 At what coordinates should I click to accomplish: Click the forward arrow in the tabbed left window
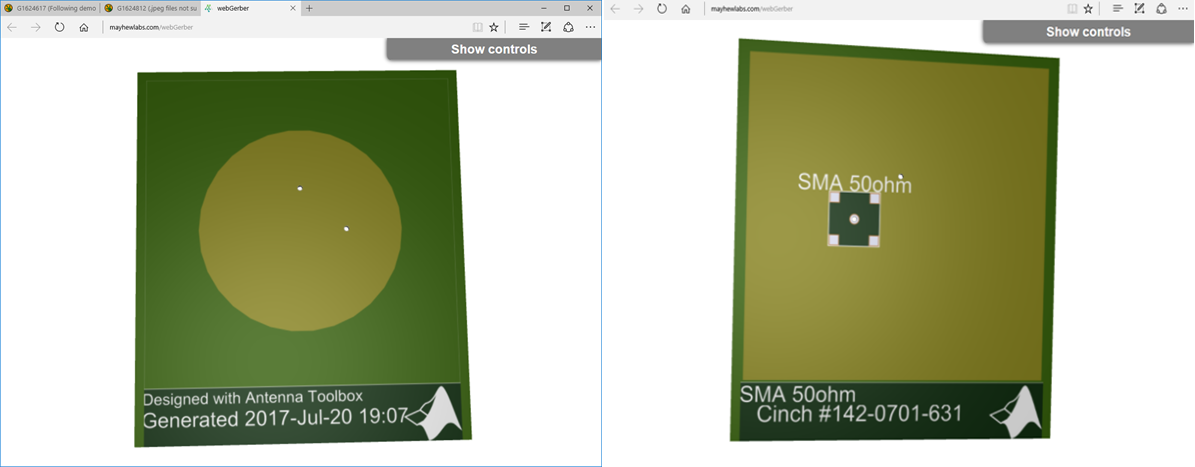[36, 27]
